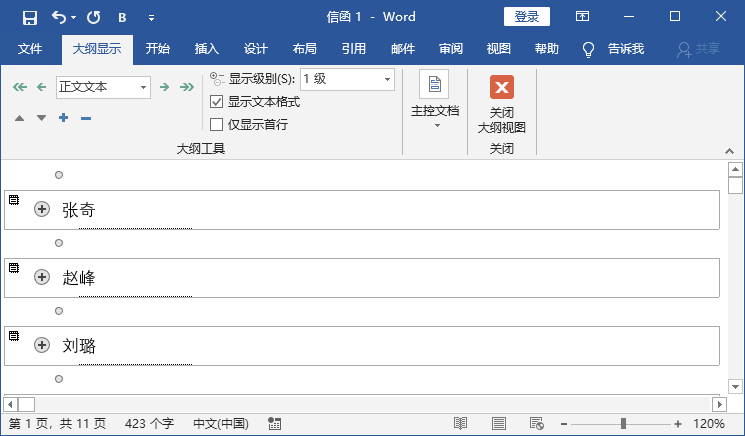The height and width of the screenshot is (436, 745).
Task: Promote to Heading 1 with double left arrow
Action: 19,87
